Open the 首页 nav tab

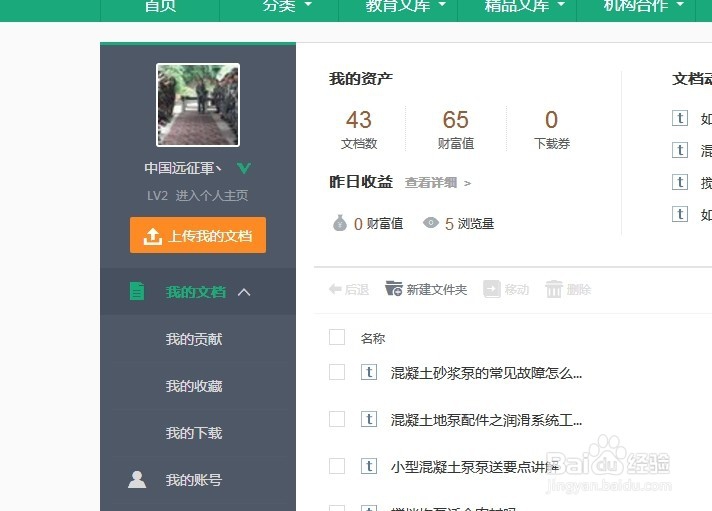tap(160, 6)
